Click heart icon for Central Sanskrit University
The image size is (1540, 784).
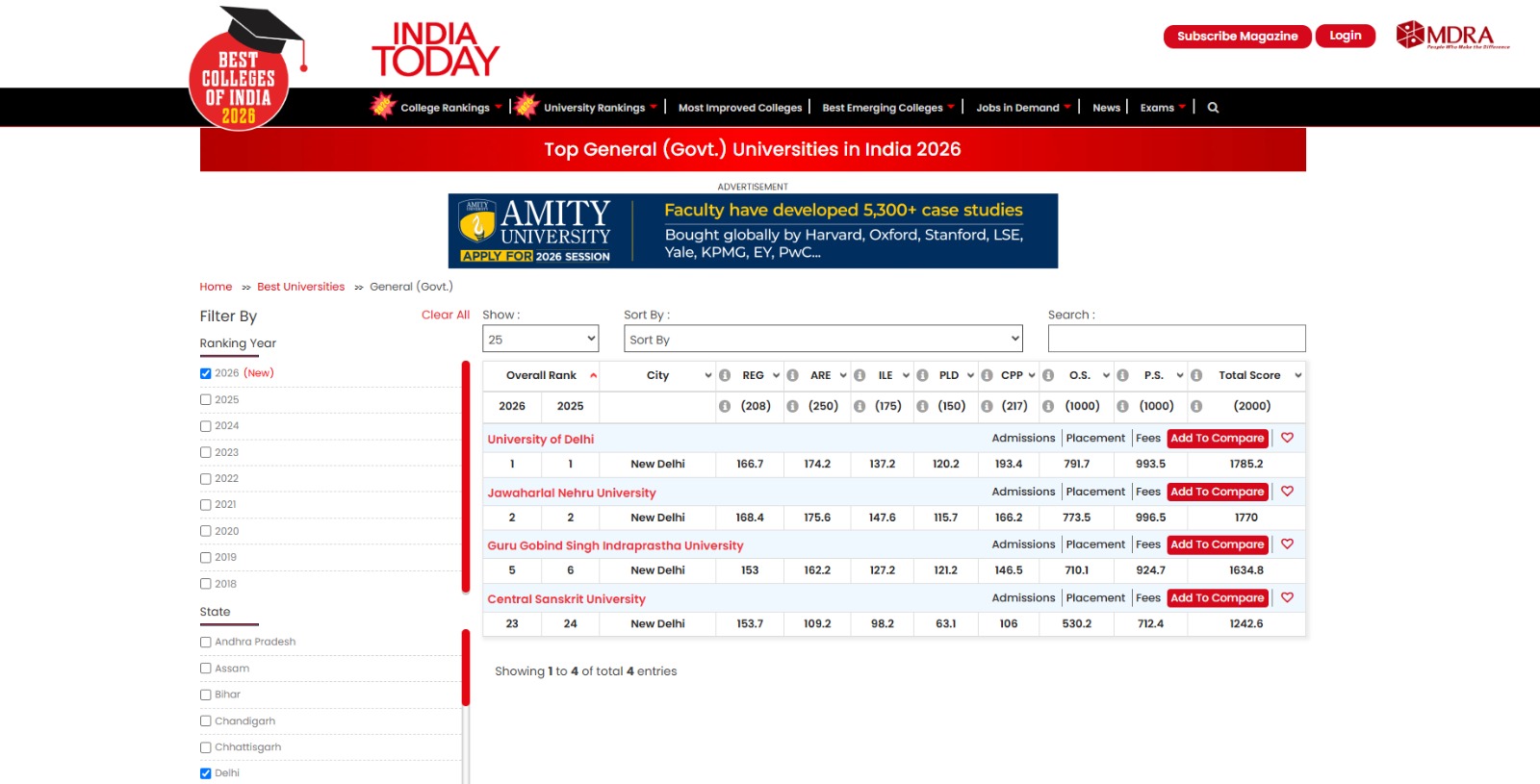1287,598
